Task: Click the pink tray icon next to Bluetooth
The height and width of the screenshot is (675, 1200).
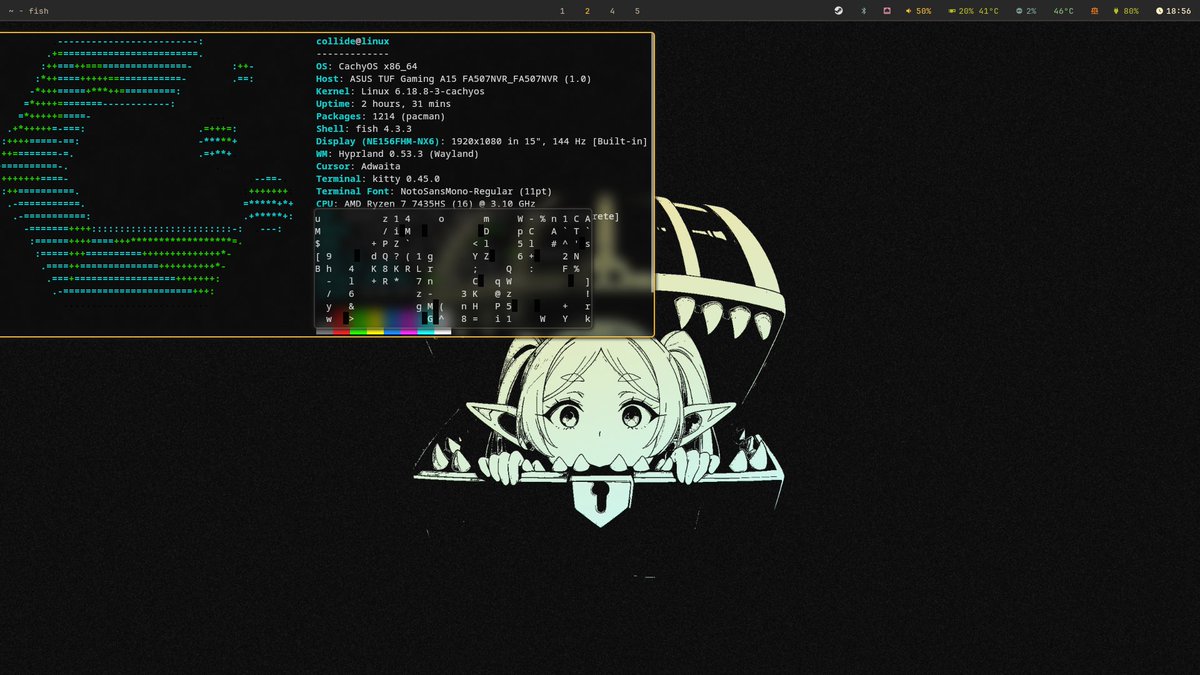Action: (886, 10)
